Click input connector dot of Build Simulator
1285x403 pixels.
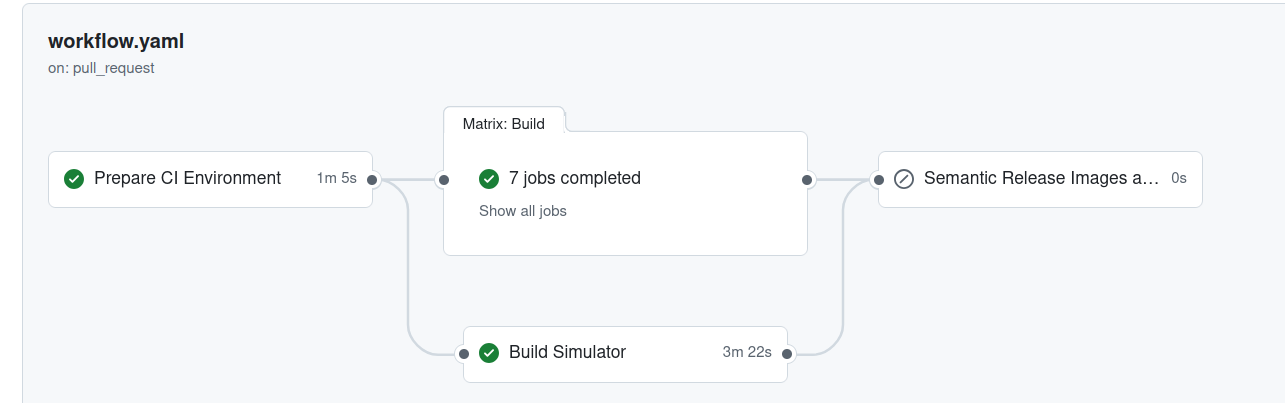point(463,354)
